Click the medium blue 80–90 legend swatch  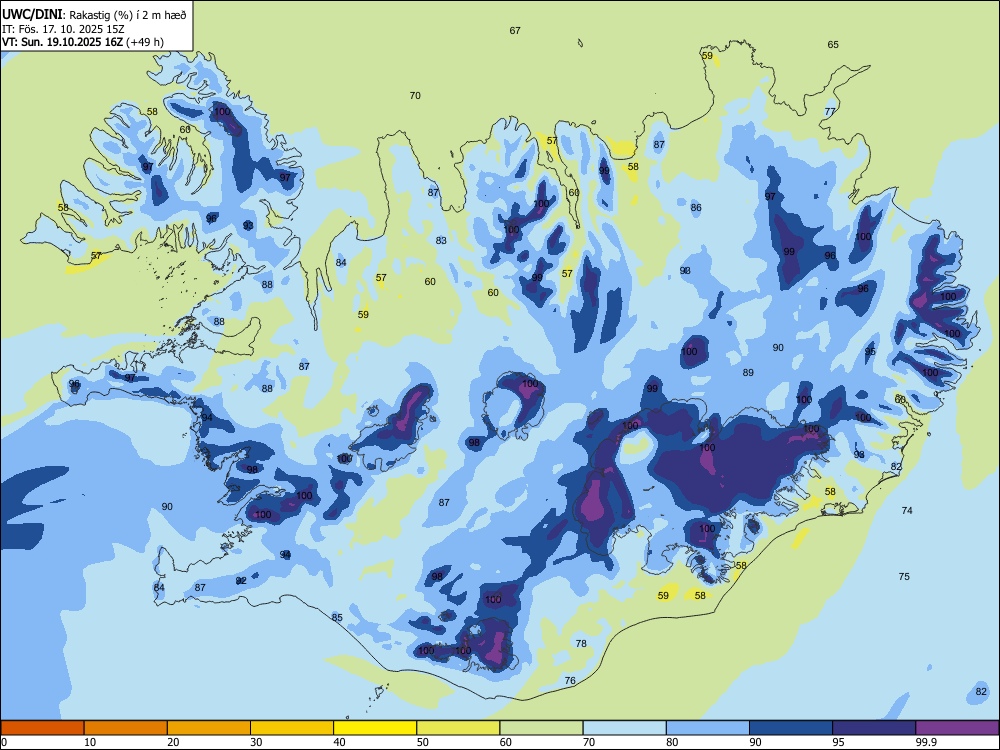pyautogui.click(x=708, y=728)
